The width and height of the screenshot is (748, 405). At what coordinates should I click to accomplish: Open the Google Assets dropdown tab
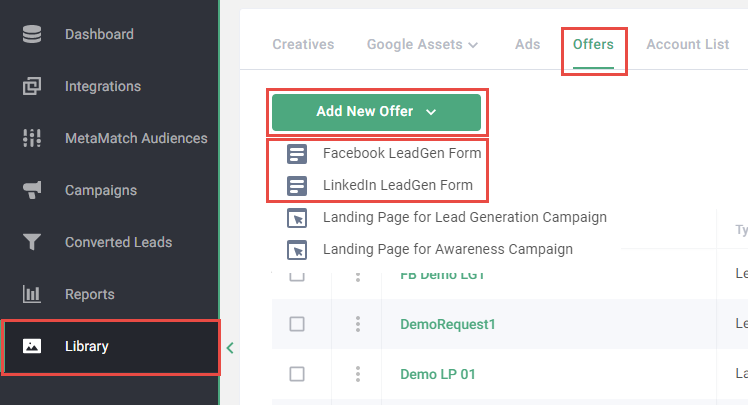tap(422, 45)
